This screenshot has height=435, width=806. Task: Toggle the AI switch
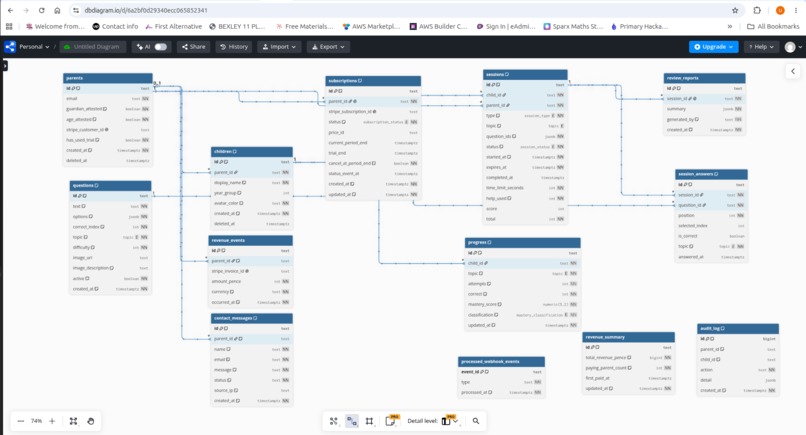160,47
